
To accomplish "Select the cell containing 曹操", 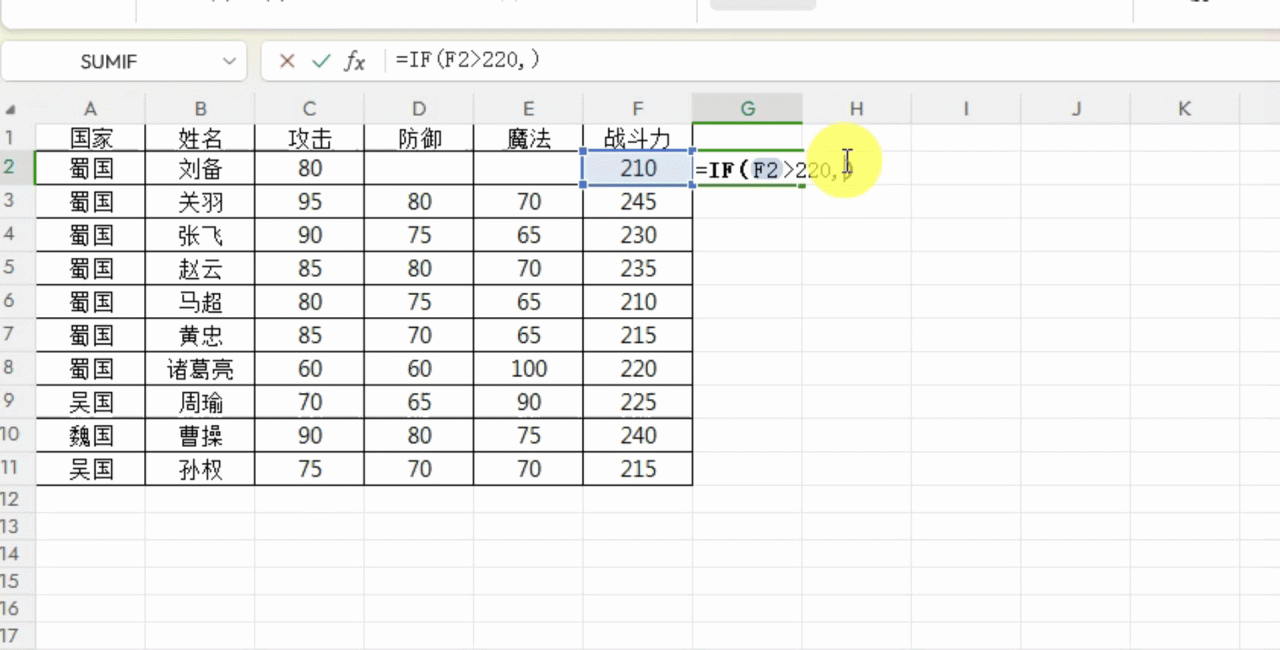I will click(200, 435).
